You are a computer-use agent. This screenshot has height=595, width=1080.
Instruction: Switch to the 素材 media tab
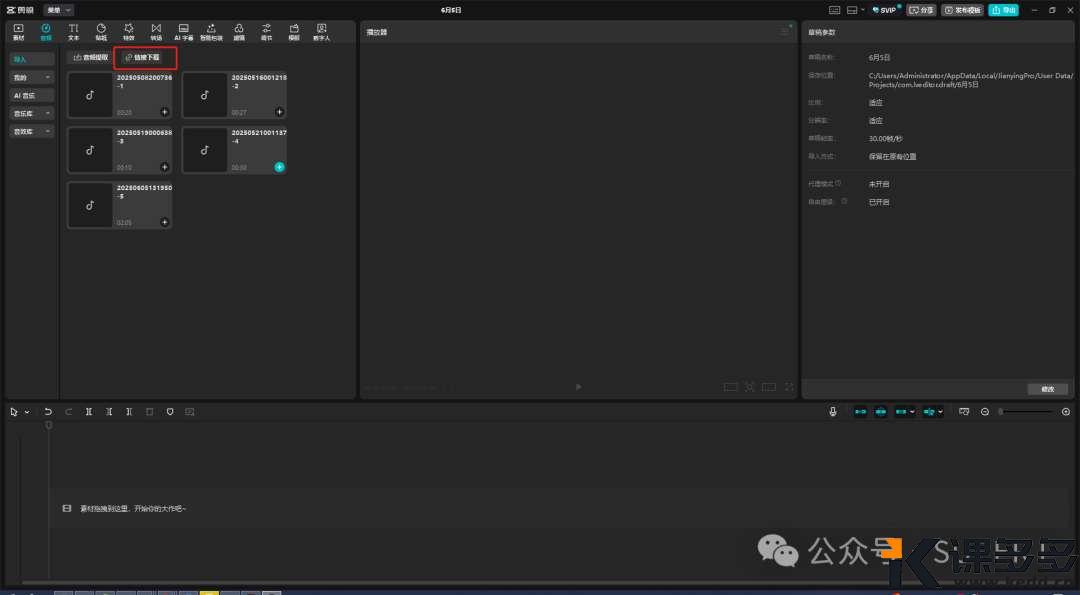19,31
